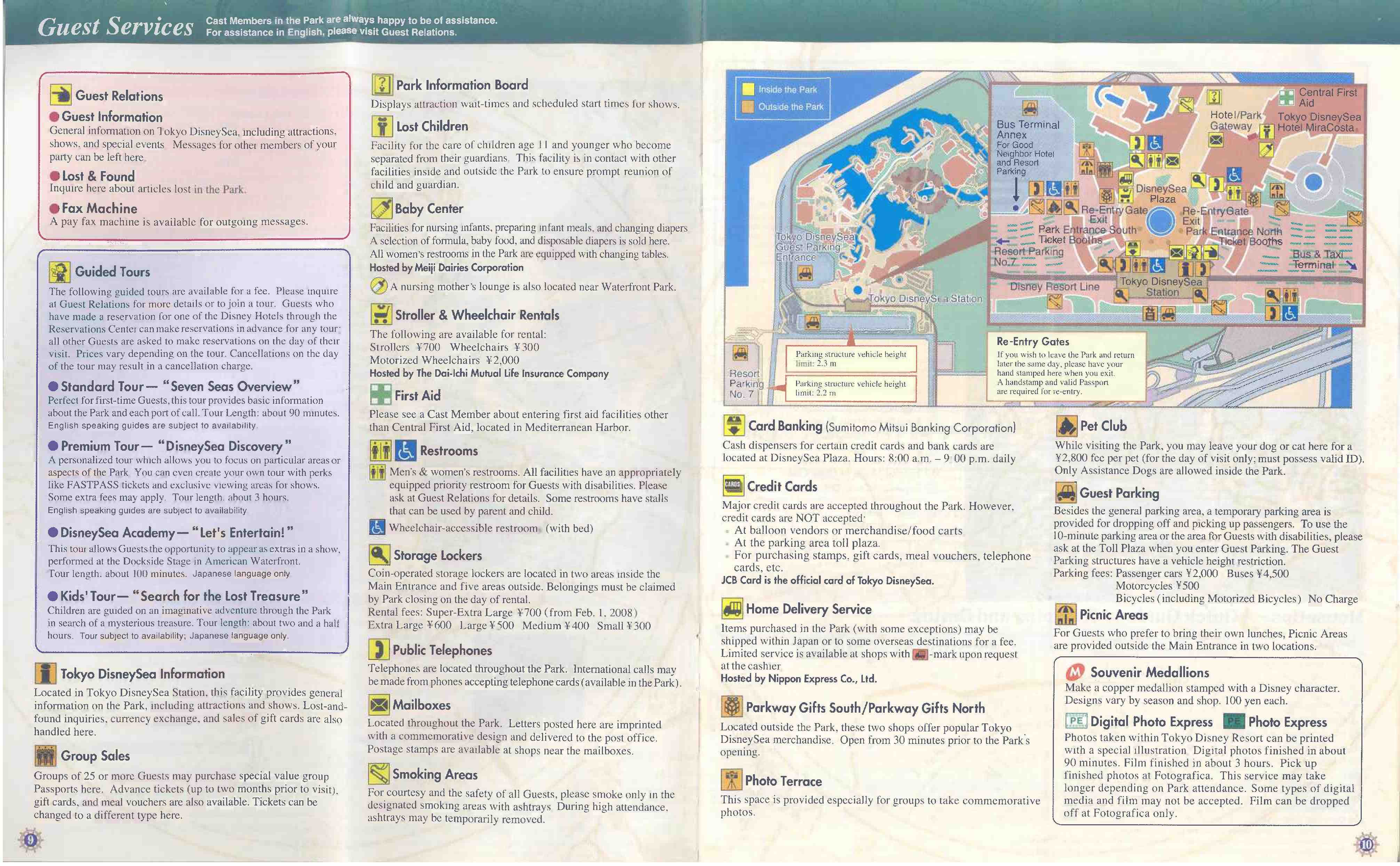
Task: Click the Tokyo DisneySea Hotel MiraCosta label
Action: 1319,122
